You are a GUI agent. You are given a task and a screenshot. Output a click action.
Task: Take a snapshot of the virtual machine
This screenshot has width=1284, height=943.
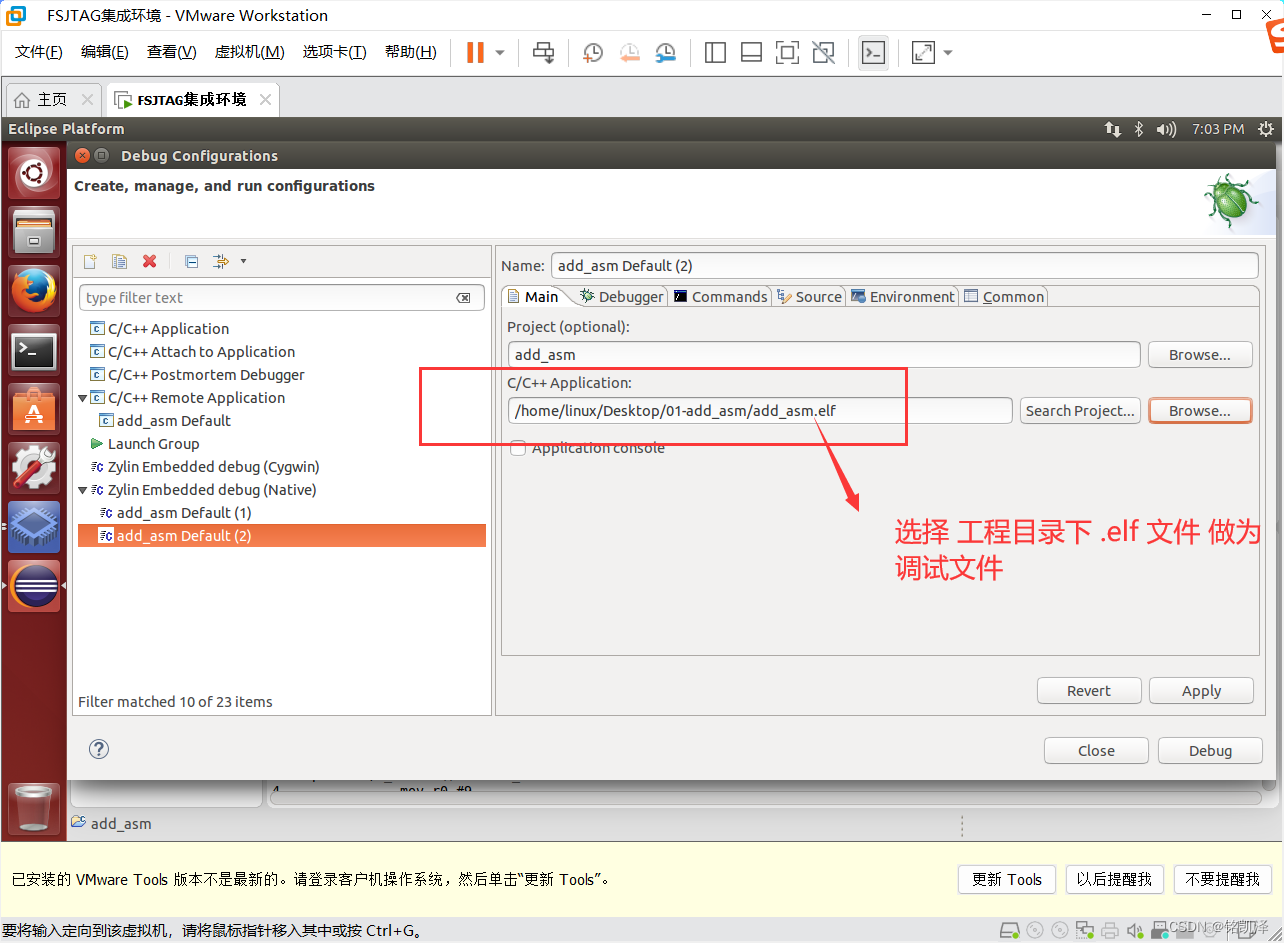592,52
